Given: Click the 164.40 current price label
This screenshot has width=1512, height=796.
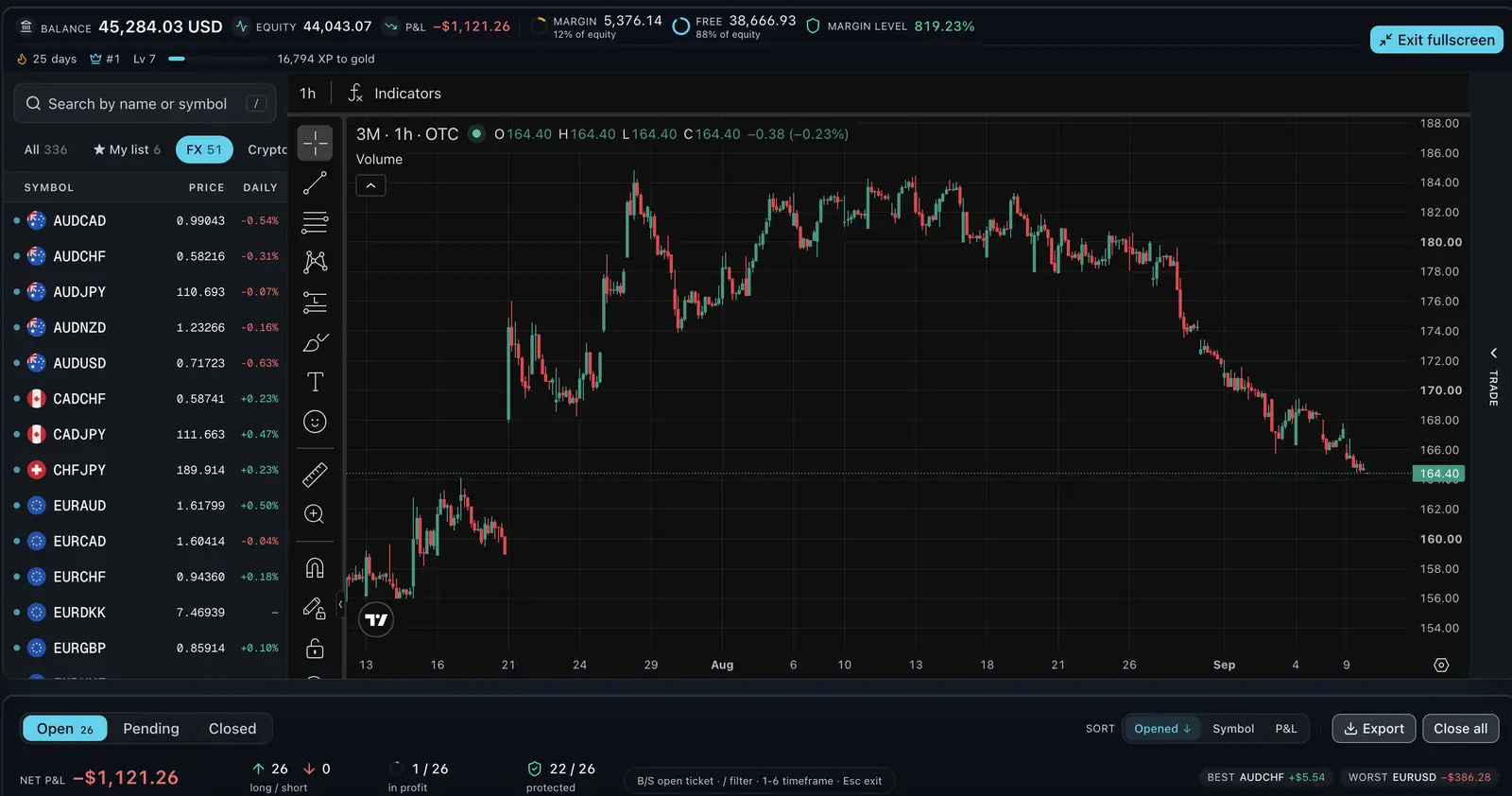Looking at the screenshot, I should 1438,474.
